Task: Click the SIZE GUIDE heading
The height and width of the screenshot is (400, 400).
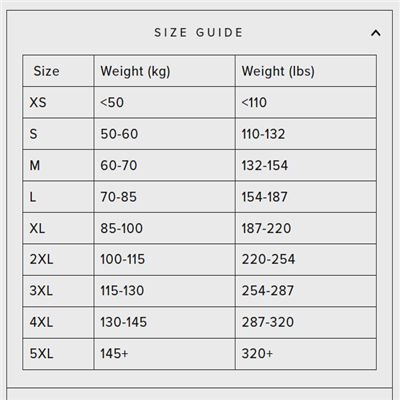Action: click(199, 33)
